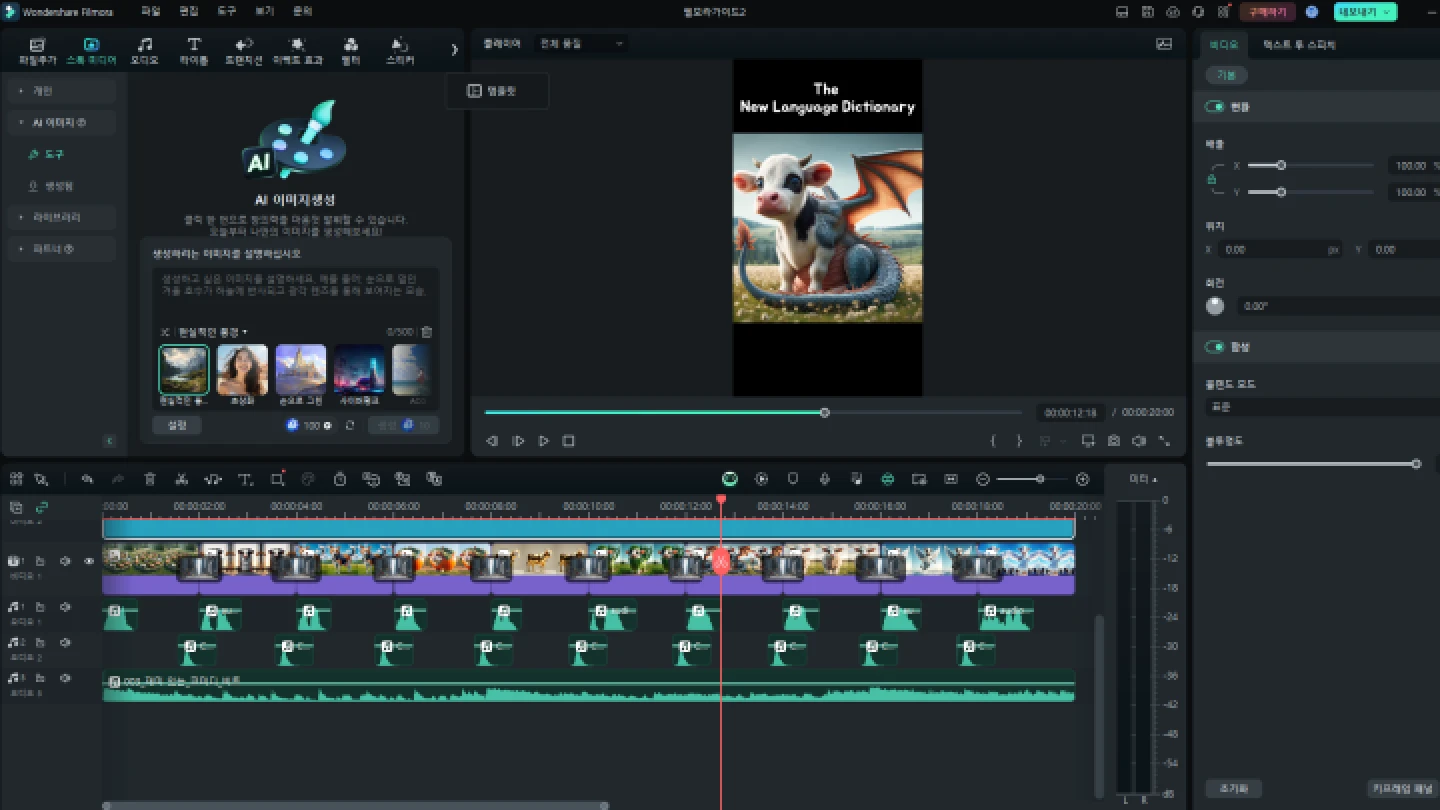This screenshot has width=1440, height=810.
Task: Click the link-tracks icon above track headers
Action: point(42,507)
